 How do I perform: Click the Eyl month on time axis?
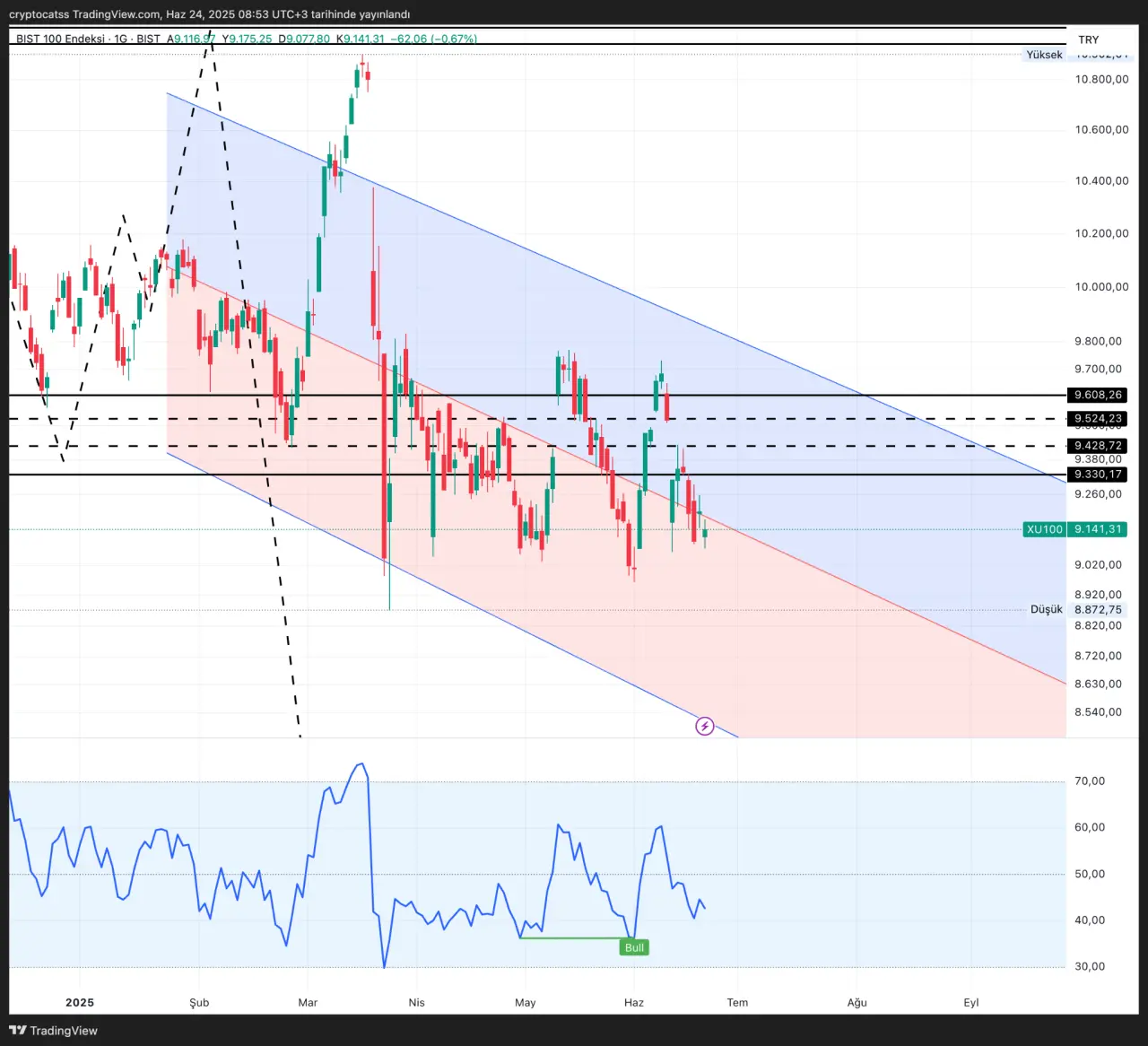point(971,1002)
